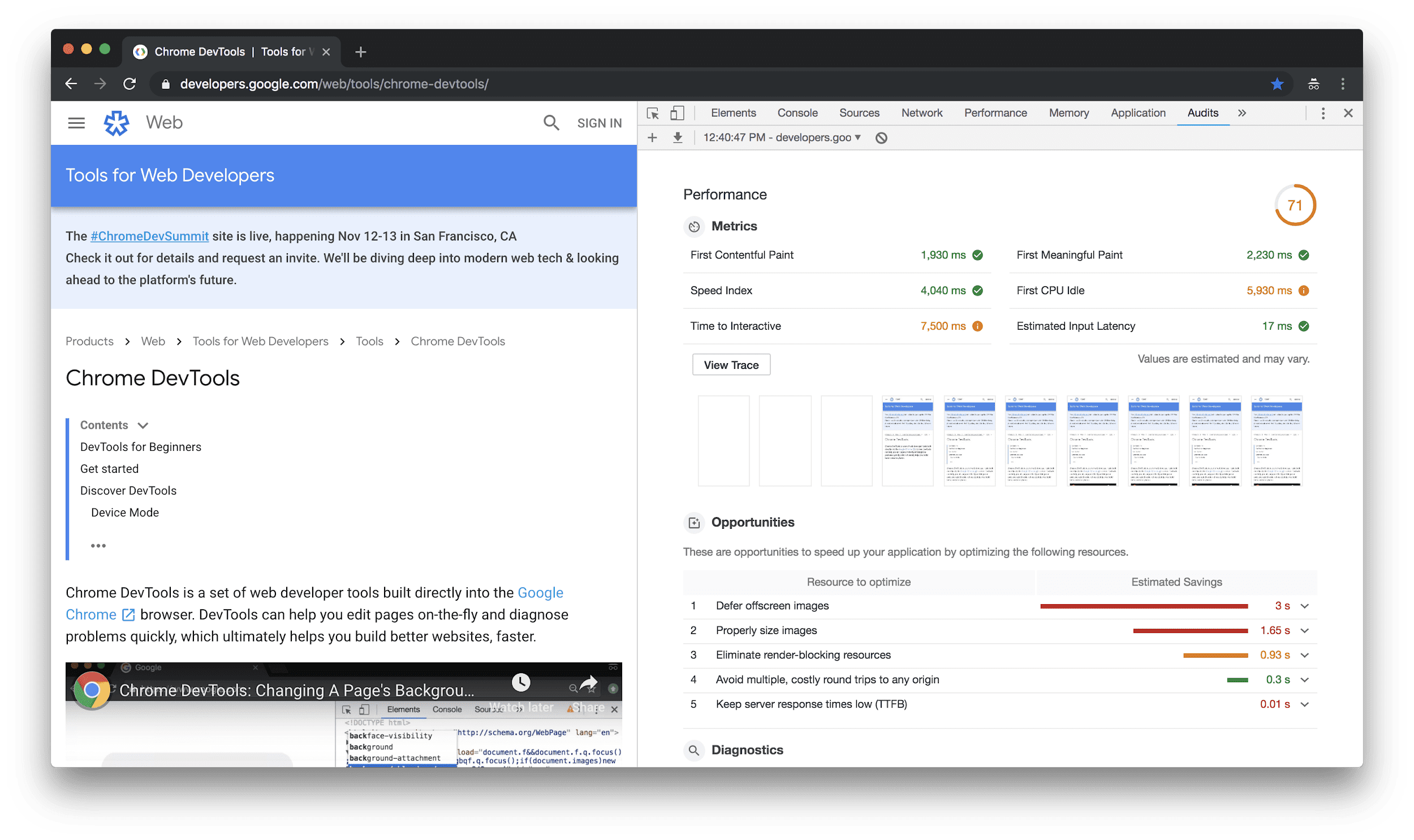Expand the Properly size images opportunity

tap(1306, 630)
